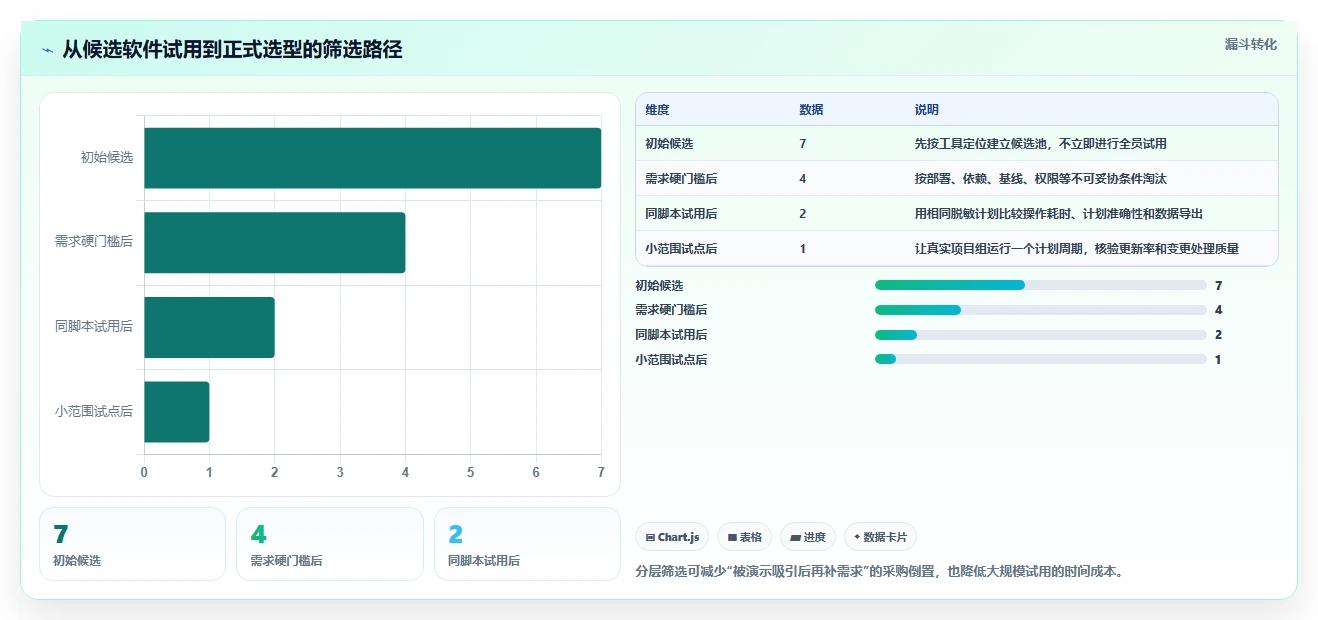Image resolution: width=1318 pixels, height=620 pixels.
Task: Click the 初始候选 bar in the chart
Action: [x=372, y=158]
